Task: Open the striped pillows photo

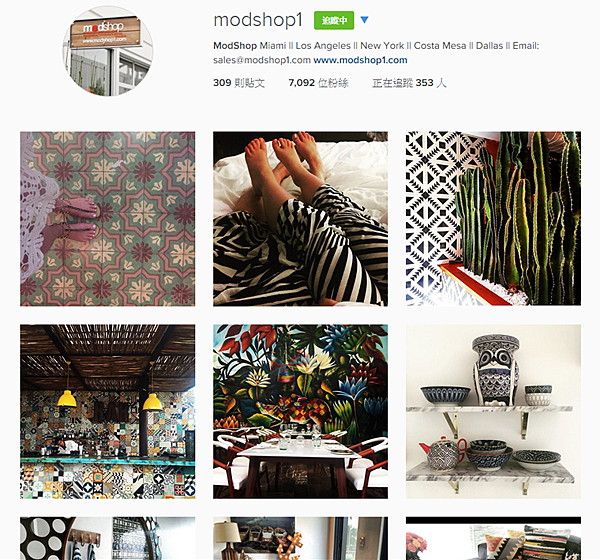Action: pos(493,539)
